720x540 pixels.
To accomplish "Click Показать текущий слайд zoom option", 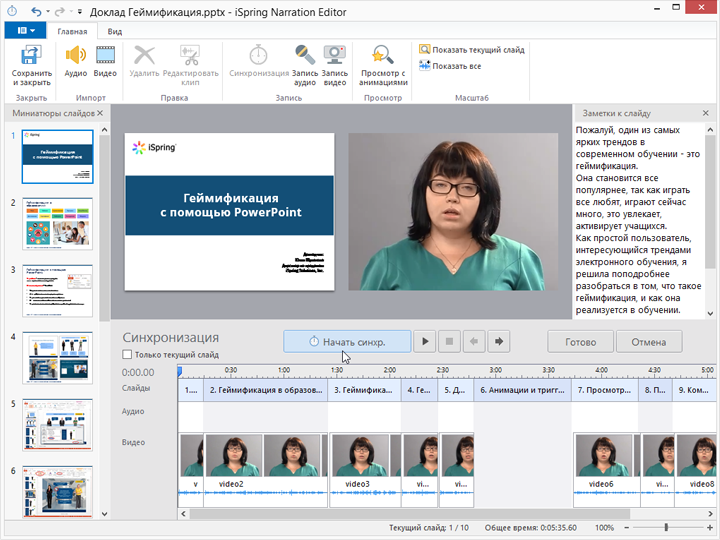I will pyautogui.click(x=472, y=50).
